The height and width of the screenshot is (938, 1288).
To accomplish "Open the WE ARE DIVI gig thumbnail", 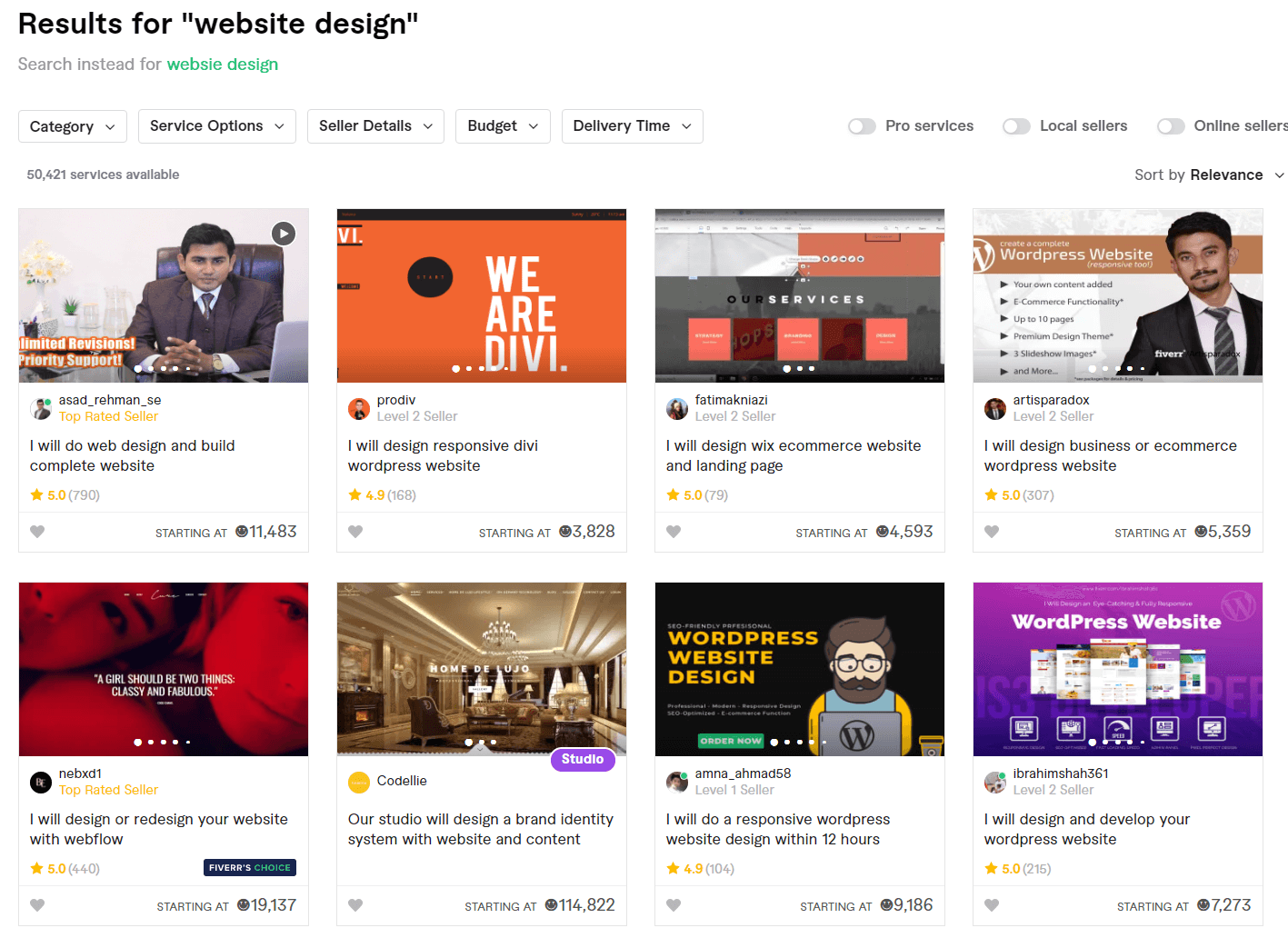I will 482,295.
